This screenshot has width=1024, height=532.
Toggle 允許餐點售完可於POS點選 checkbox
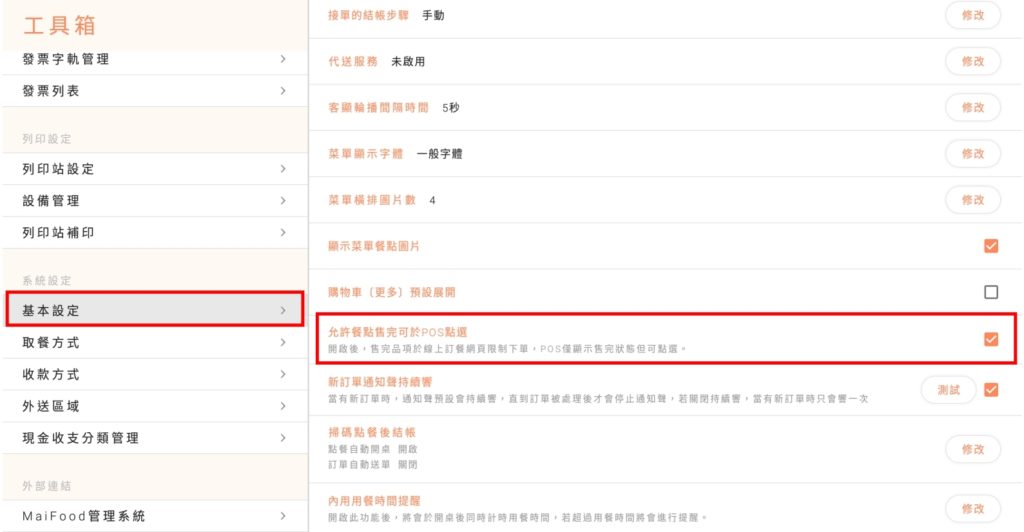tap(991, 339)
